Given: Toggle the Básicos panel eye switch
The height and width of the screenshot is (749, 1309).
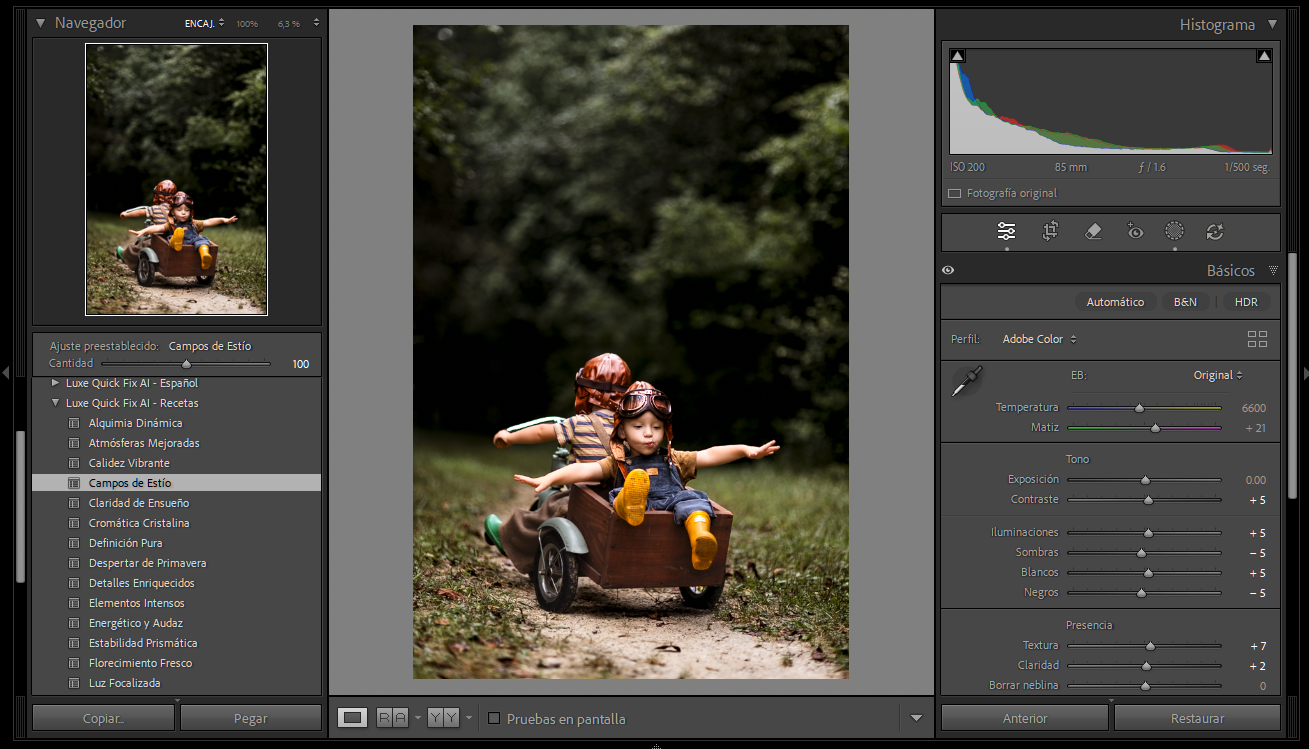Looking at the screenshot, I should (x=948, y=270).
